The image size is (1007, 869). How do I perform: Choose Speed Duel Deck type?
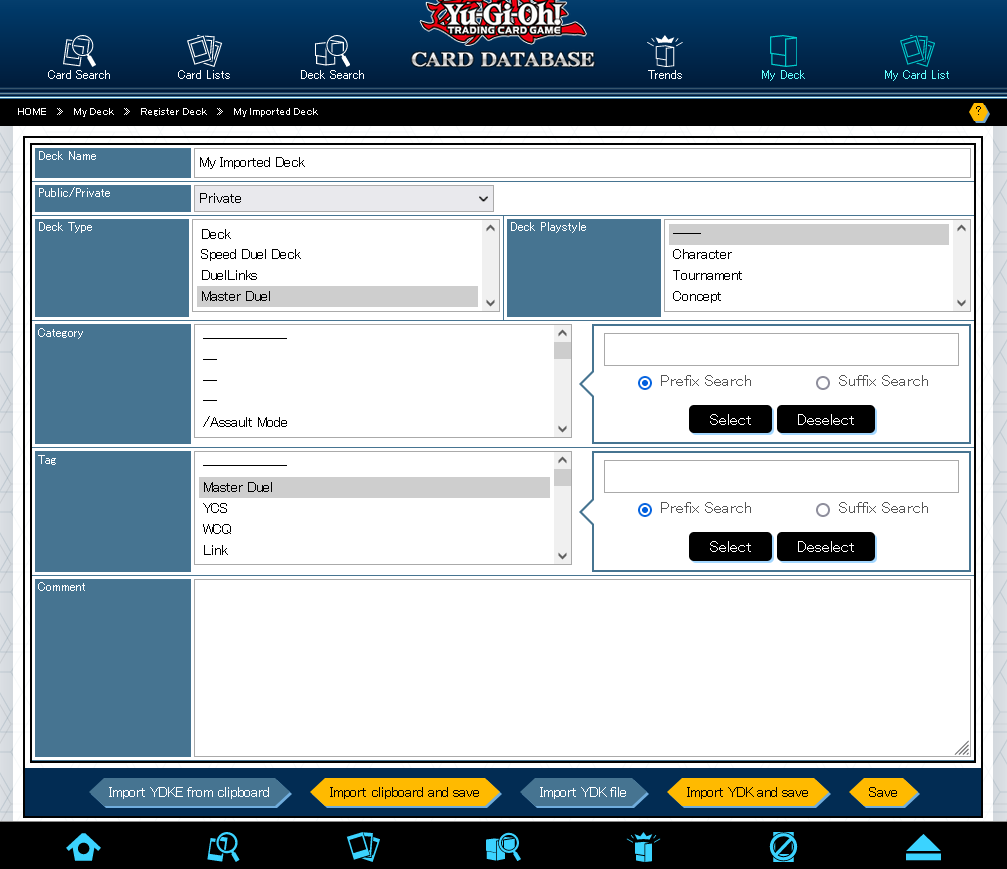tap(337, 254)
